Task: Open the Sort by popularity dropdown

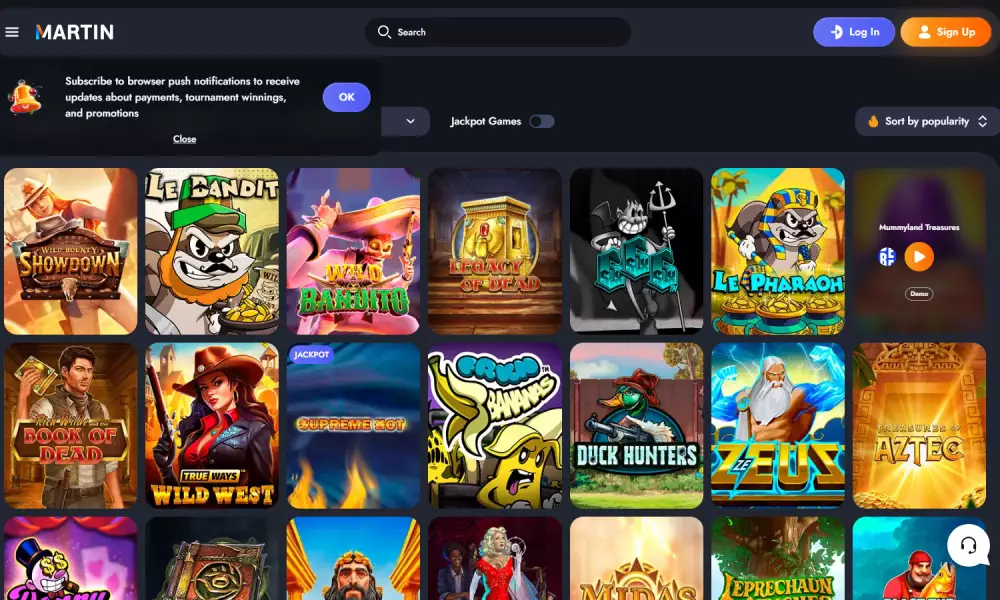Action: (920, 121)
